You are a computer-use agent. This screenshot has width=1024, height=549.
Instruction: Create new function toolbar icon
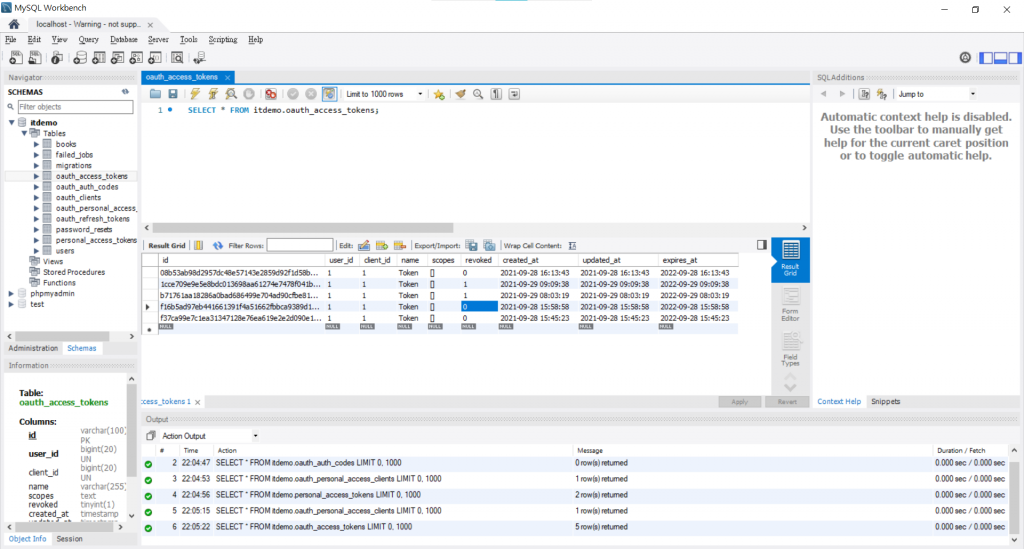155,58
